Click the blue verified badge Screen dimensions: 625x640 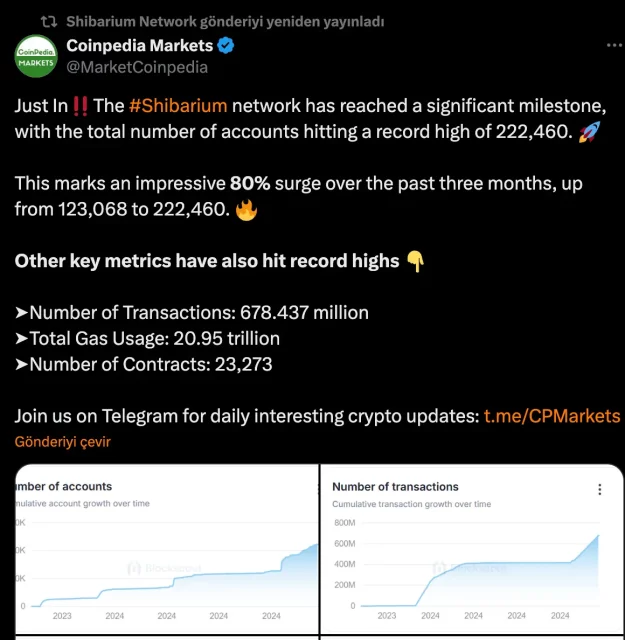[228, 46]
